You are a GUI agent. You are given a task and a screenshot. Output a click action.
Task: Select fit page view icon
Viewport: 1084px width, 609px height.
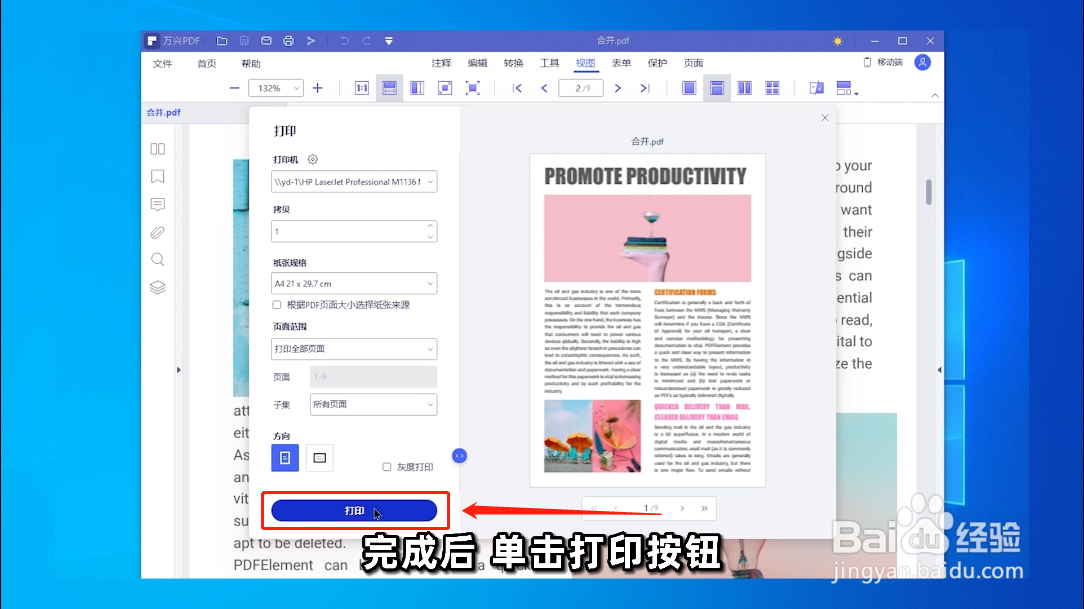(x=445, y=88)
